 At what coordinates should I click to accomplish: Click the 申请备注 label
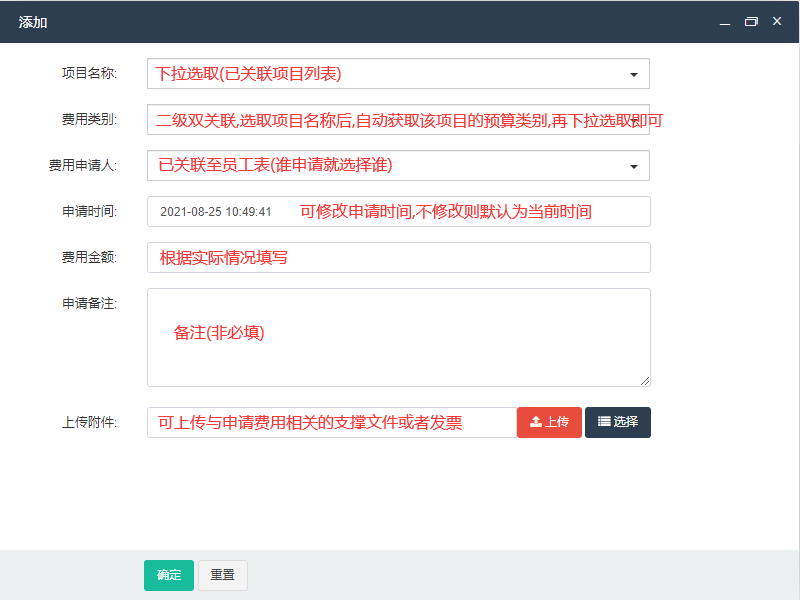point(89,304)
